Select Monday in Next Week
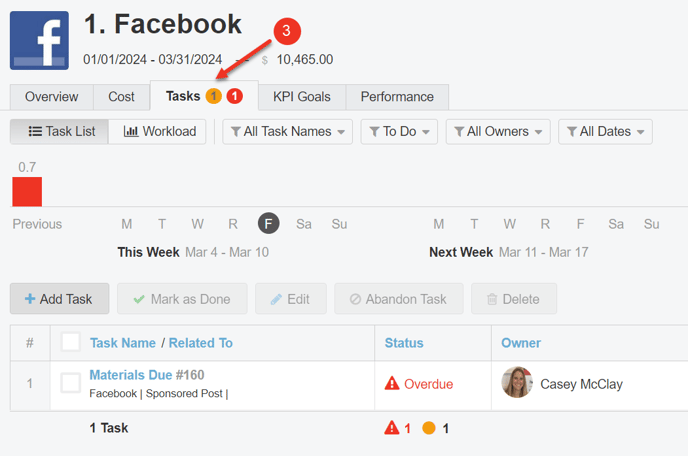Viewport: 688px width, 456px height. 439,224
